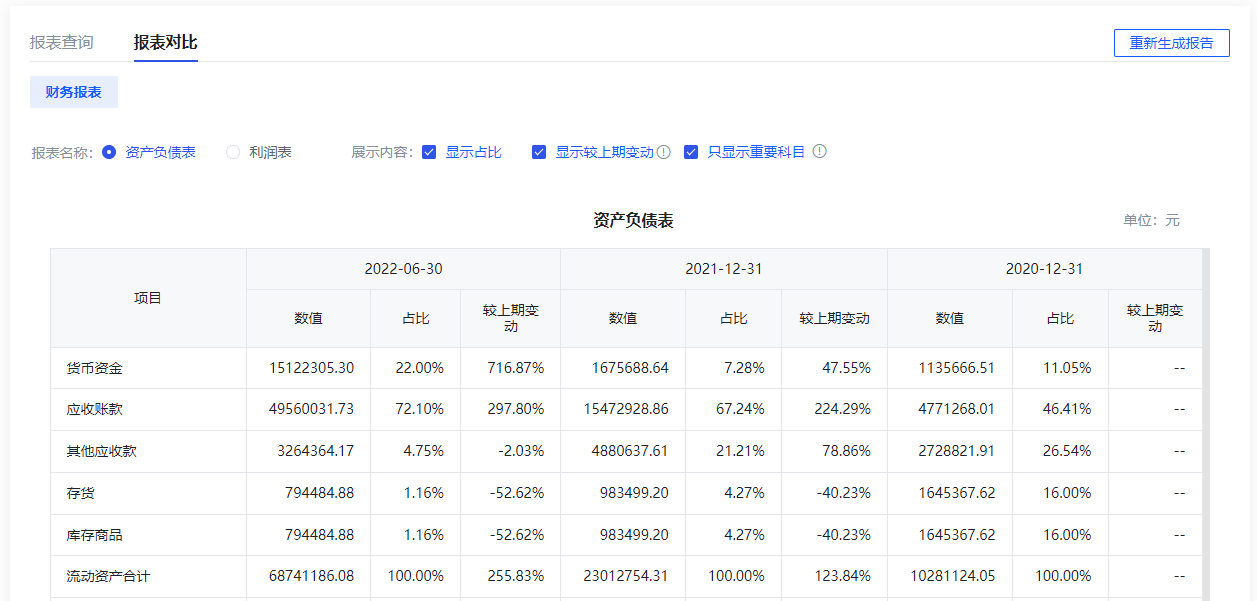Viewport: 1257px width, 601px height.
Task: Switch to the 报表查询 tab
Action: pos(62,42)
